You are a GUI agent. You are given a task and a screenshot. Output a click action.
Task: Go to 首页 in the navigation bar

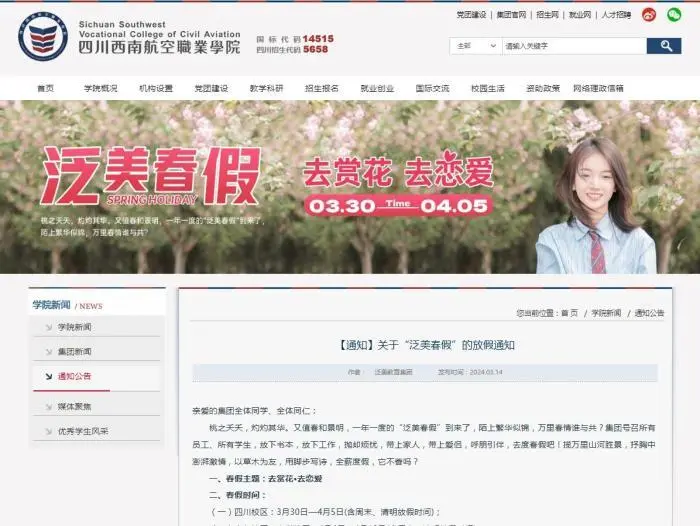pyautogui.click(x=46, y=88)
